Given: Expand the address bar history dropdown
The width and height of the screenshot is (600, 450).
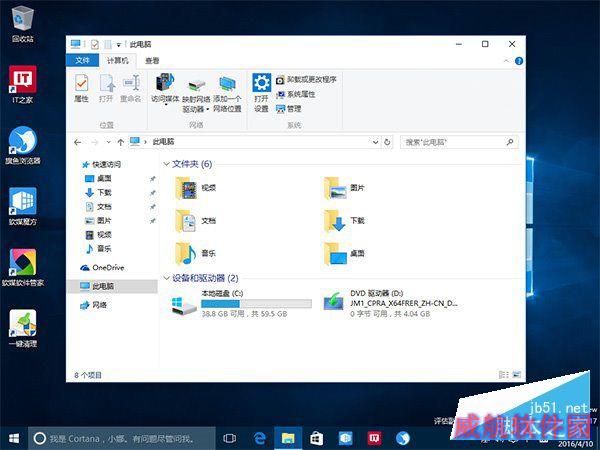Looking at the screenshot, I should (375, 142).
